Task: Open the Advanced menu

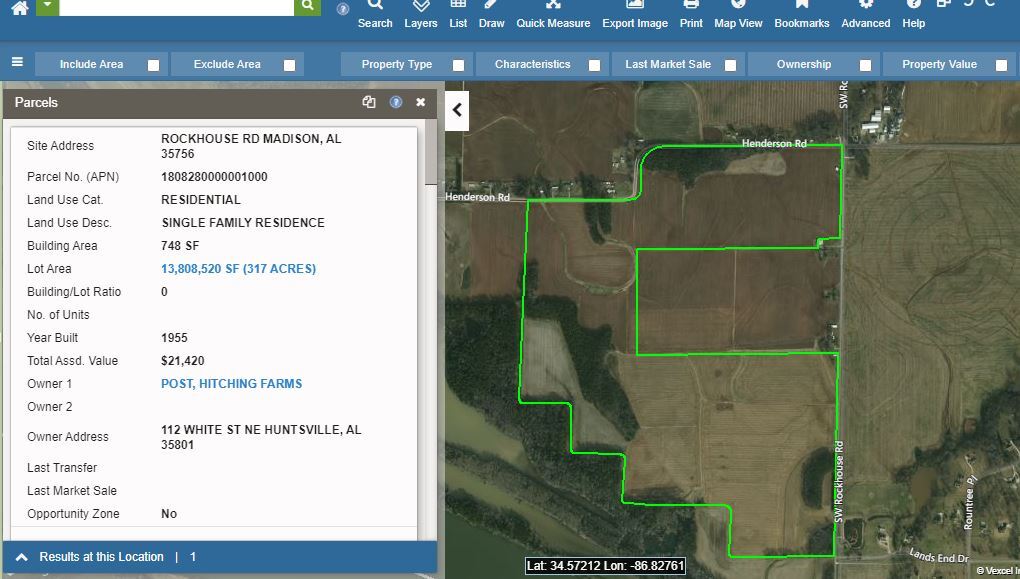Action: click(865, 14)
